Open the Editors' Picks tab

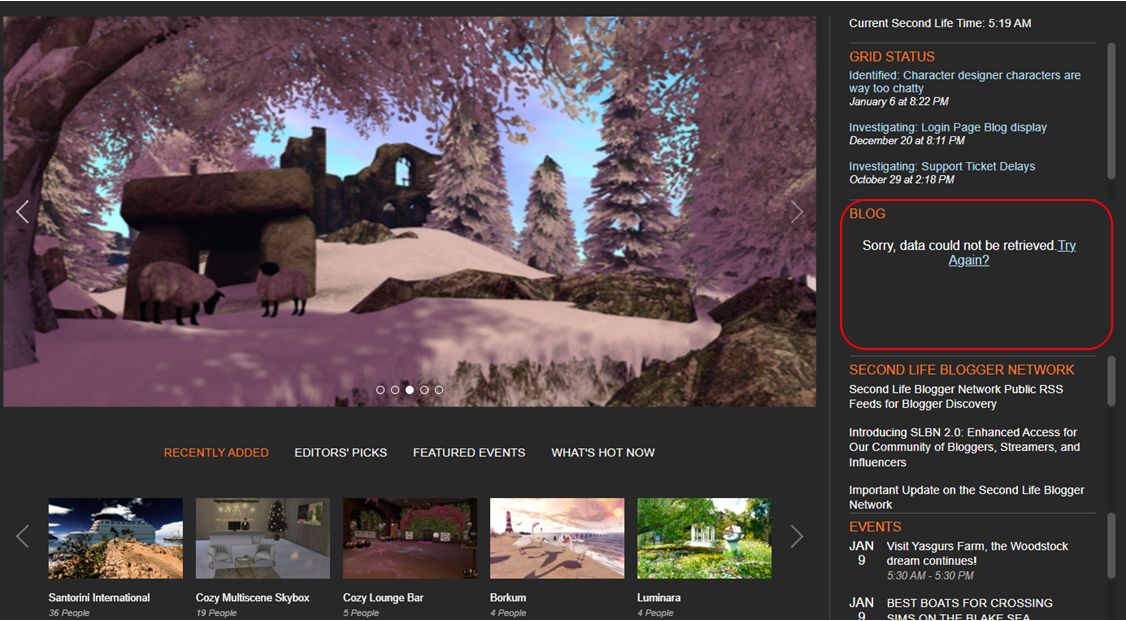coord(340,453)
